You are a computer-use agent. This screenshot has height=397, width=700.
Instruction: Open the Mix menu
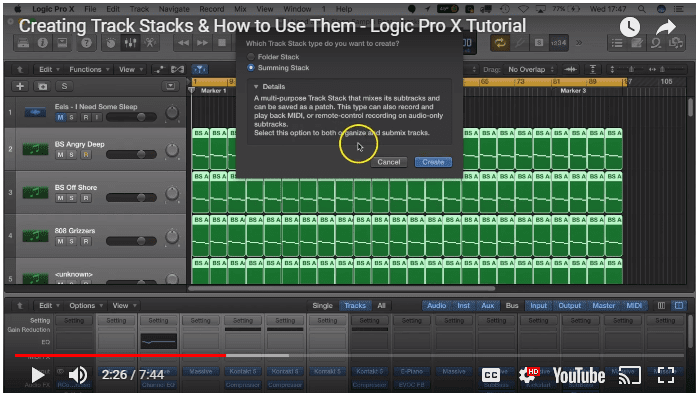pyautogui.click(x=240, y=9)
